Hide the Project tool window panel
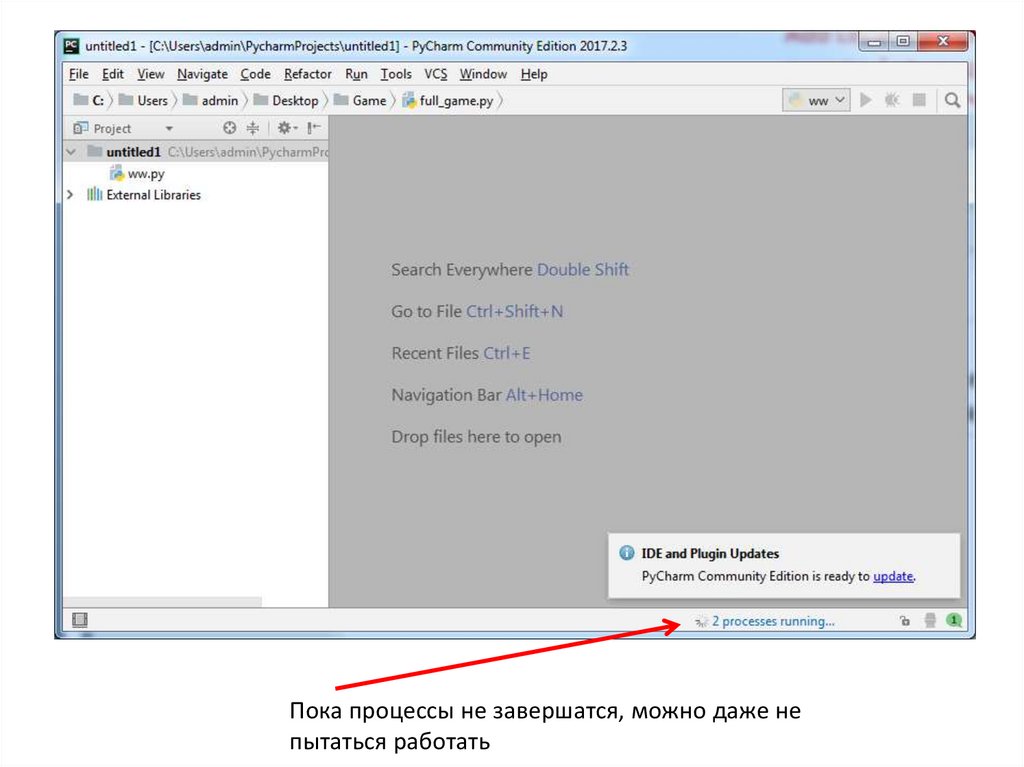The image size is (1024, 767). click(x=314, y=128)
